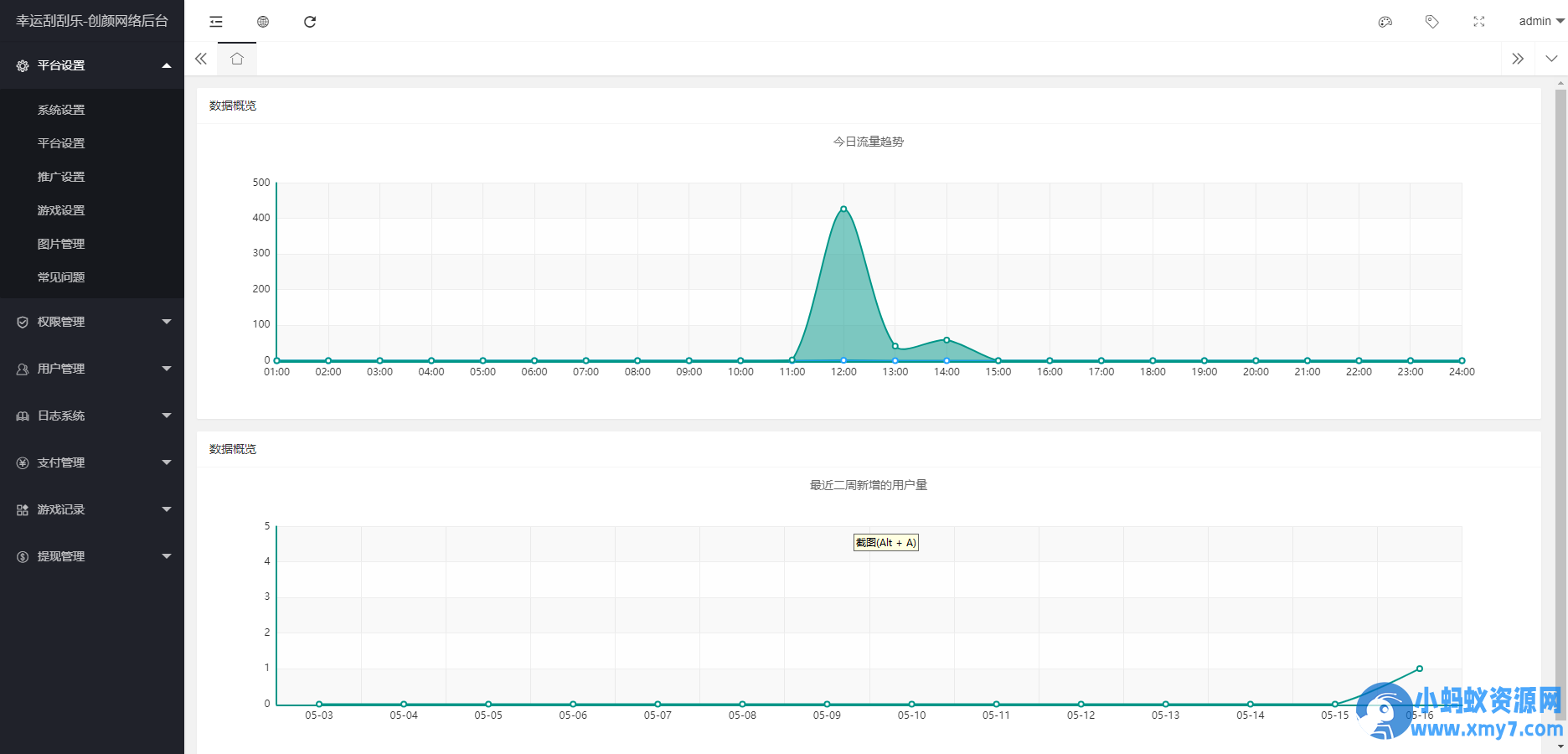Click the 05-09 data point on user chart
This screenshot has width=1568, height=754.
pyautogui.click(x=827, y=704)
